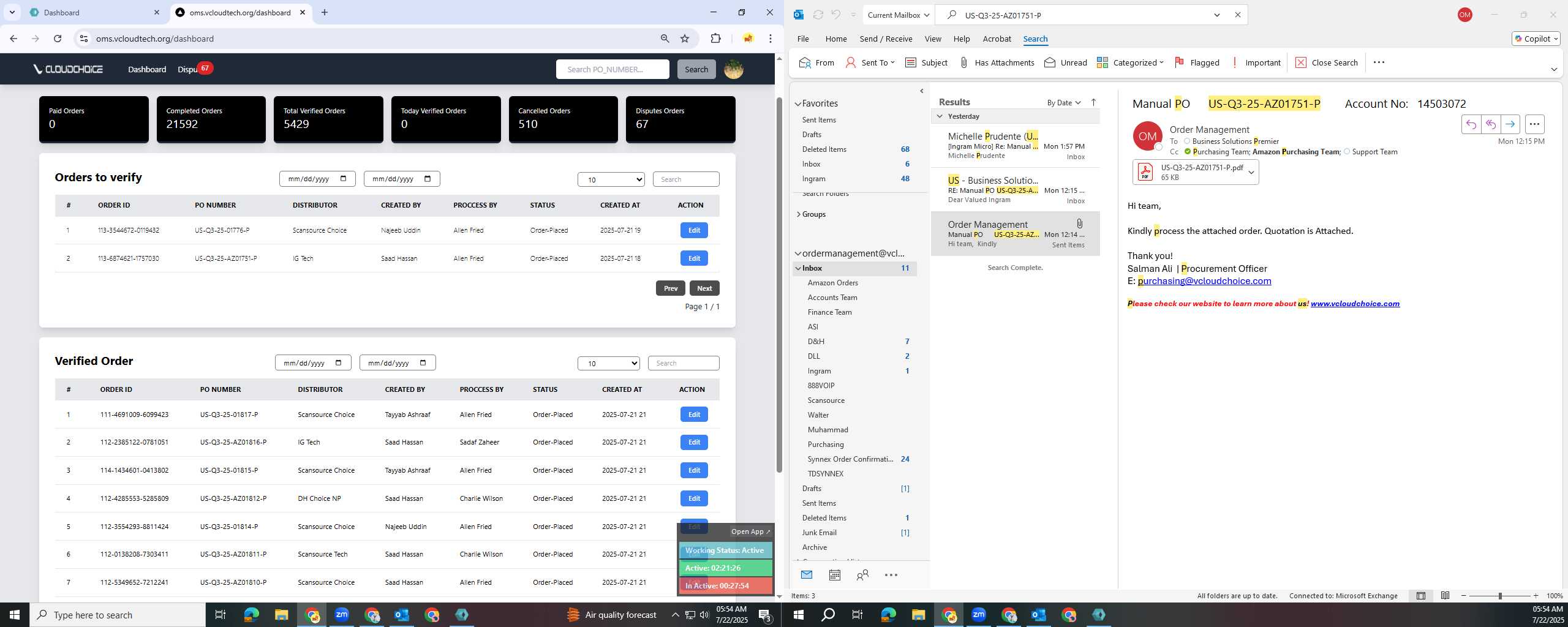Screen dimensions: 1568x627
Task: Reverse sort order arrow in Results
Action: [1093, 102]
